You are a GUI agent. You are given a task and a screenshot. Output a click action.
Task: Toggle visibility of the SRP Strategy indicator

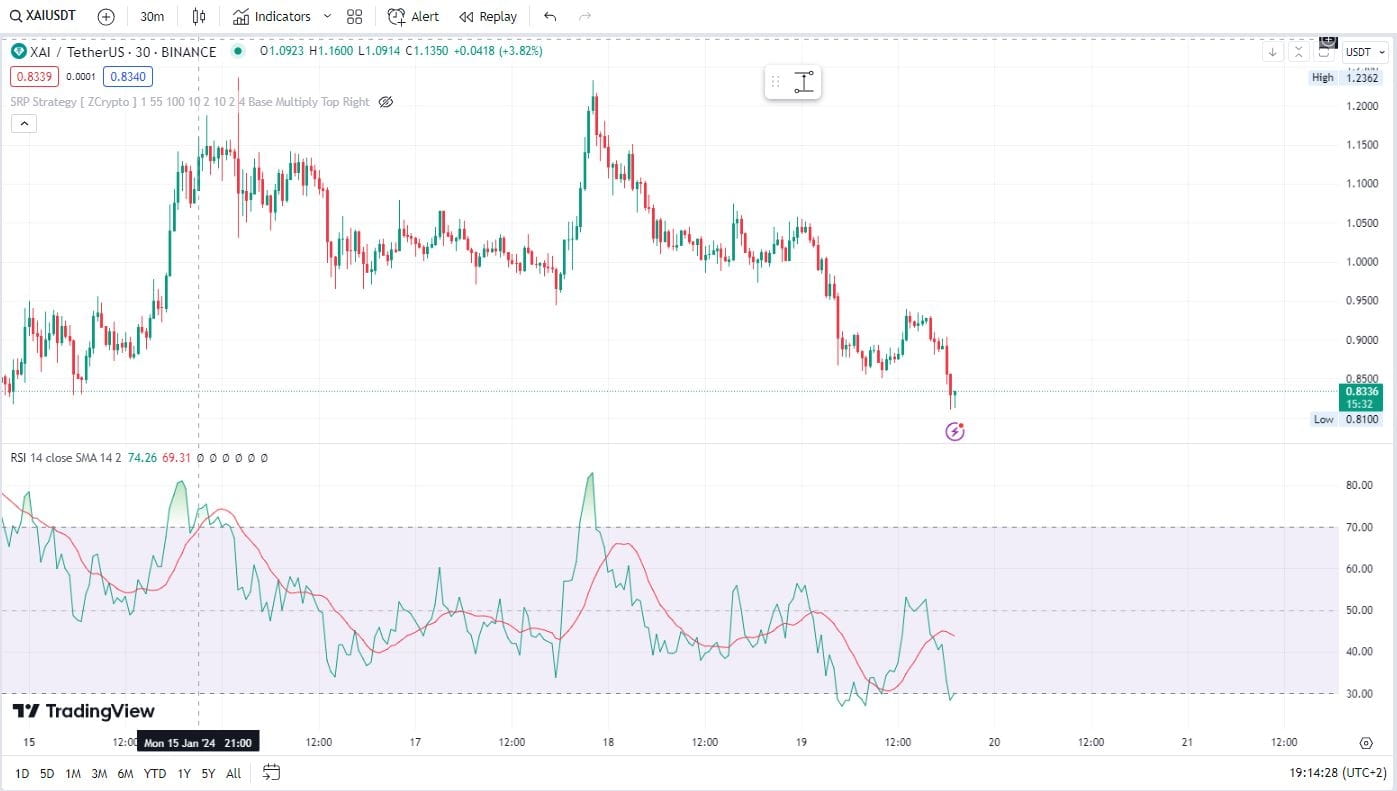386,101
